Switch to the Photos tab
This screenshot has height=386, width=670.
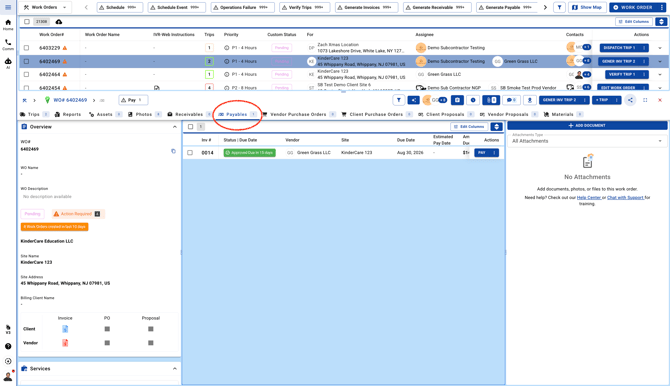coord(144,115)
